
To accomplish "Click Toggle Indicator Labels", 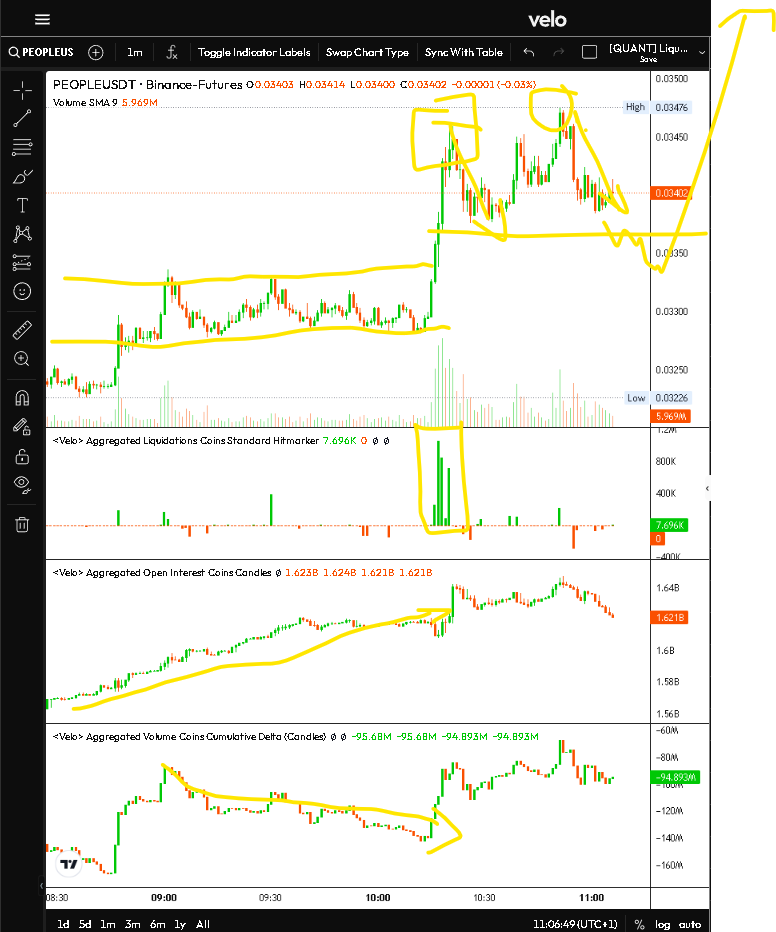I will tap(254, 52).
